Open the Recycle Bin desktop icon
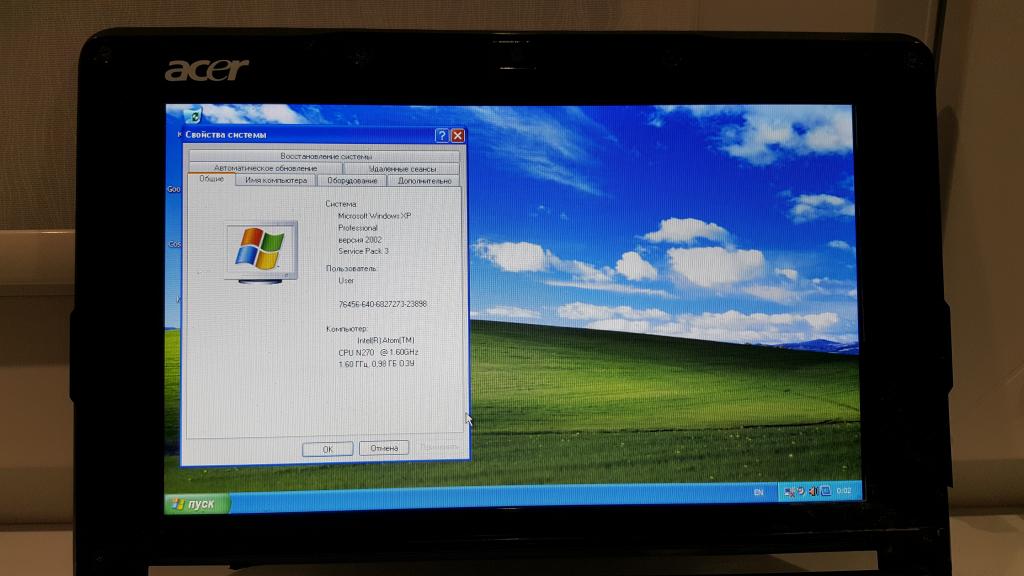The image size is (1024, 576). pyautogui.click(x=193, y=116)
